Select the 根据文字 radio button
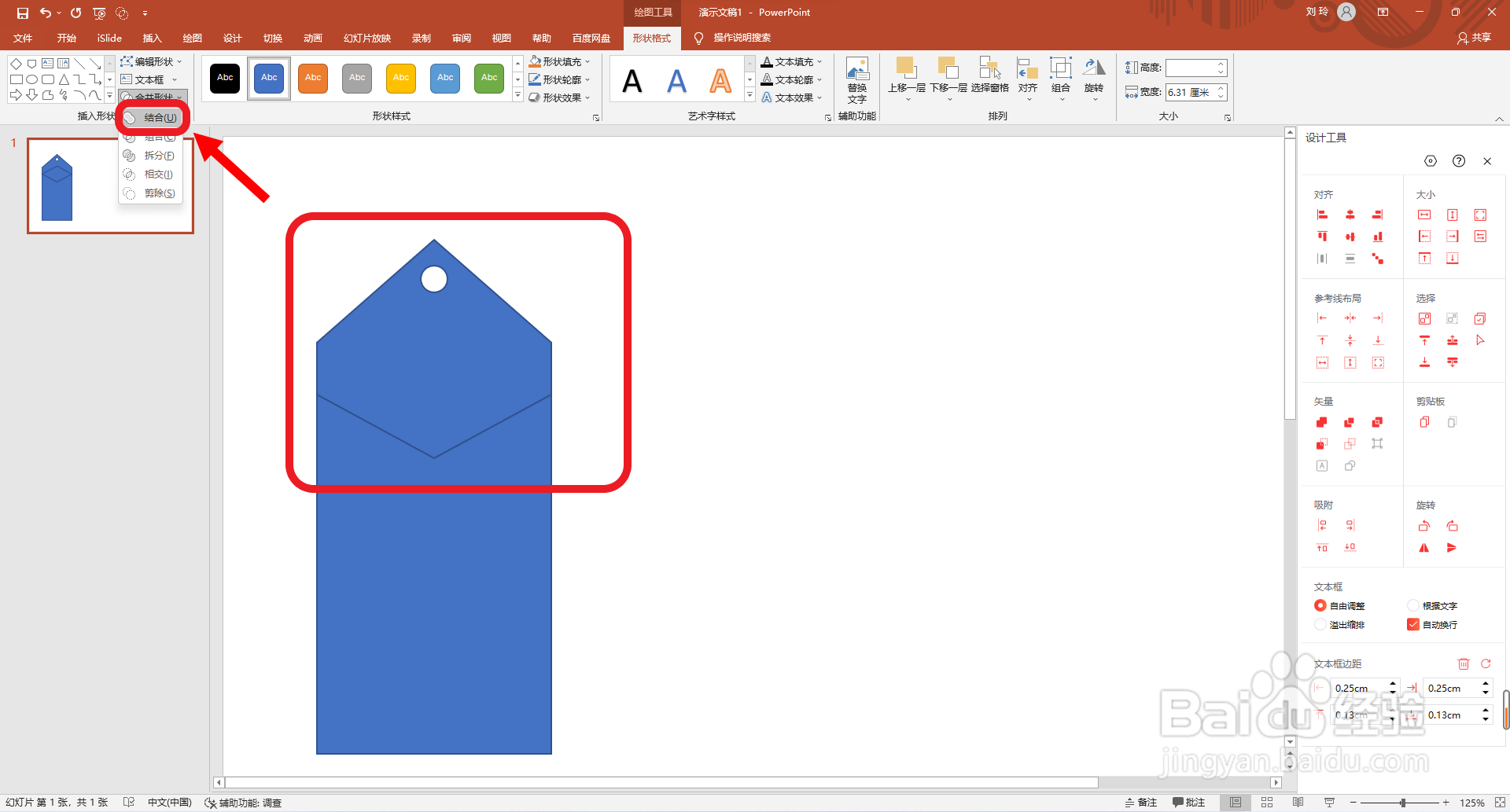The width and height of the screenshot is (1510, 812). click(x=1413, y=605)
